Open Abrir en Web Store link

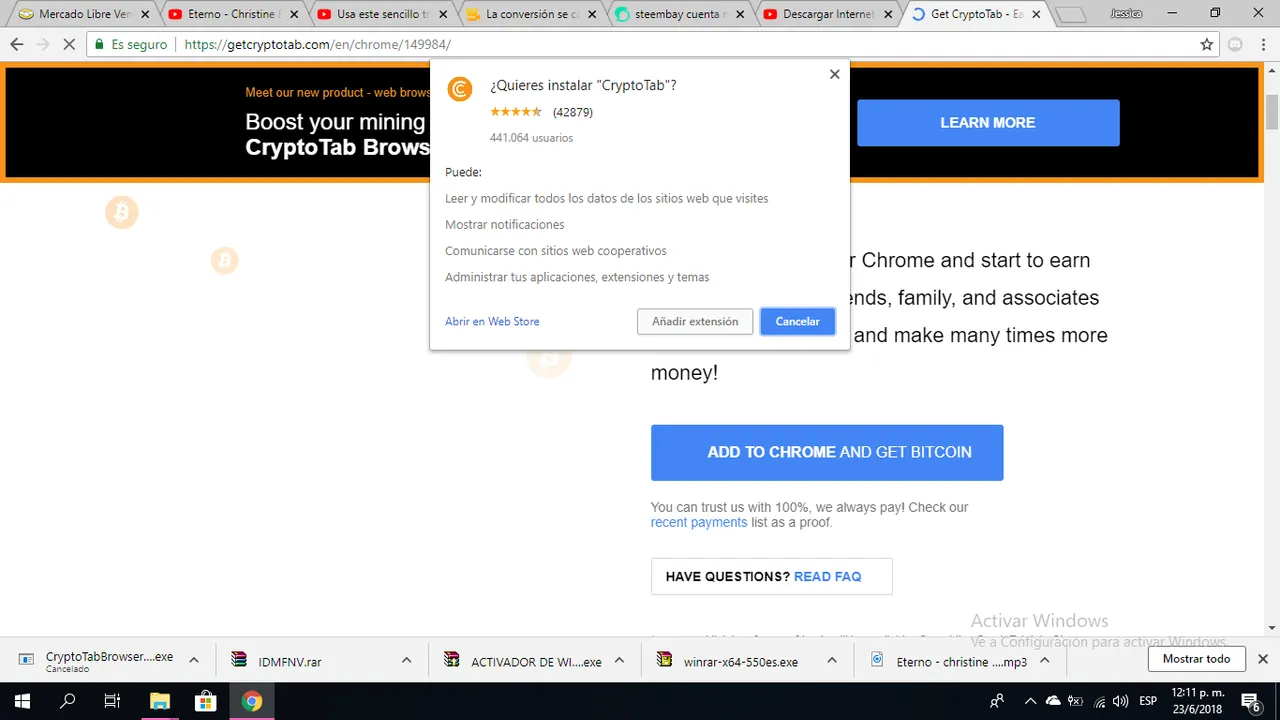492,321
